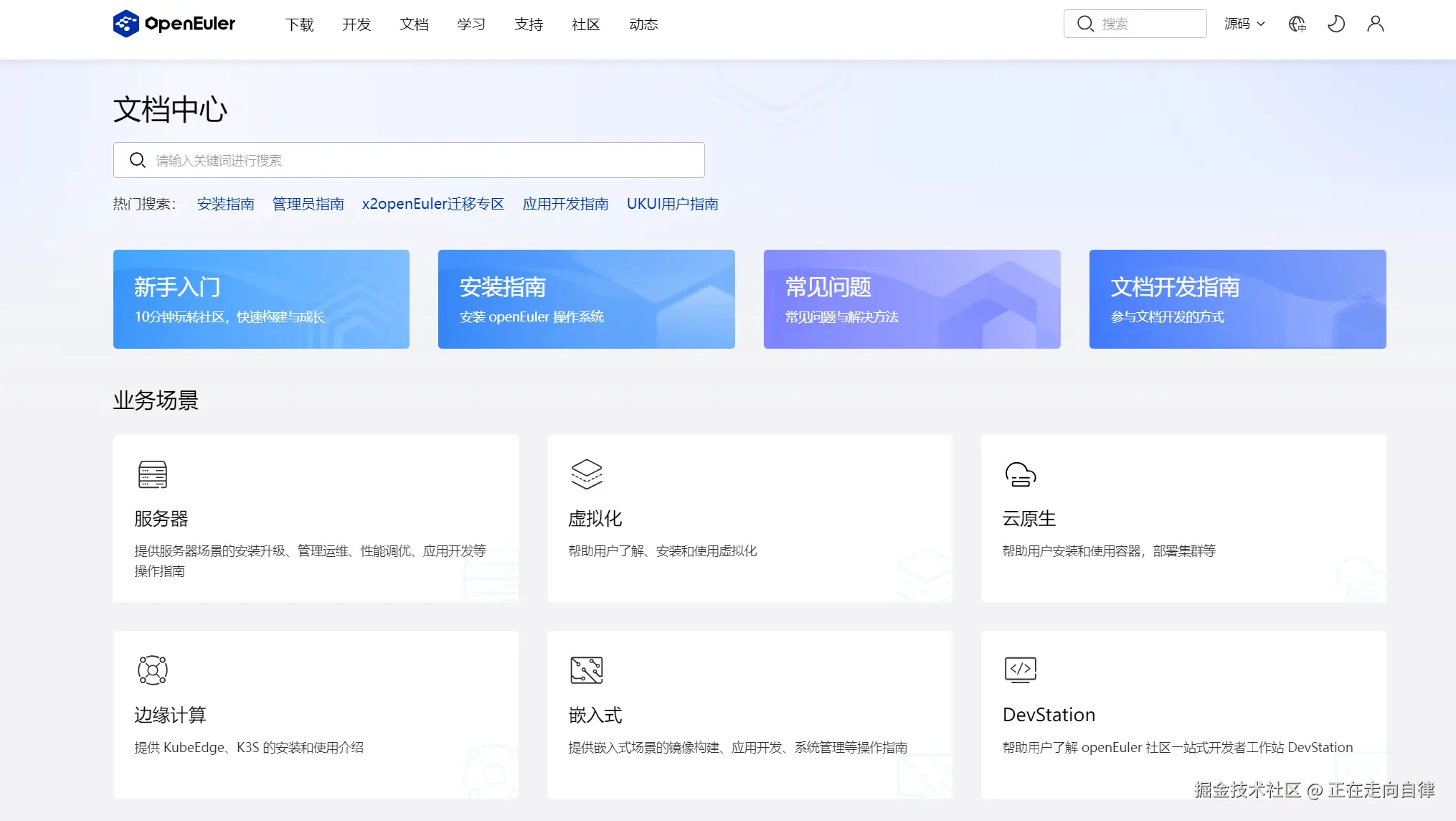Click the 管理员指南 hot search link
Screen dimensions: 1456x821
click(308, 204)
